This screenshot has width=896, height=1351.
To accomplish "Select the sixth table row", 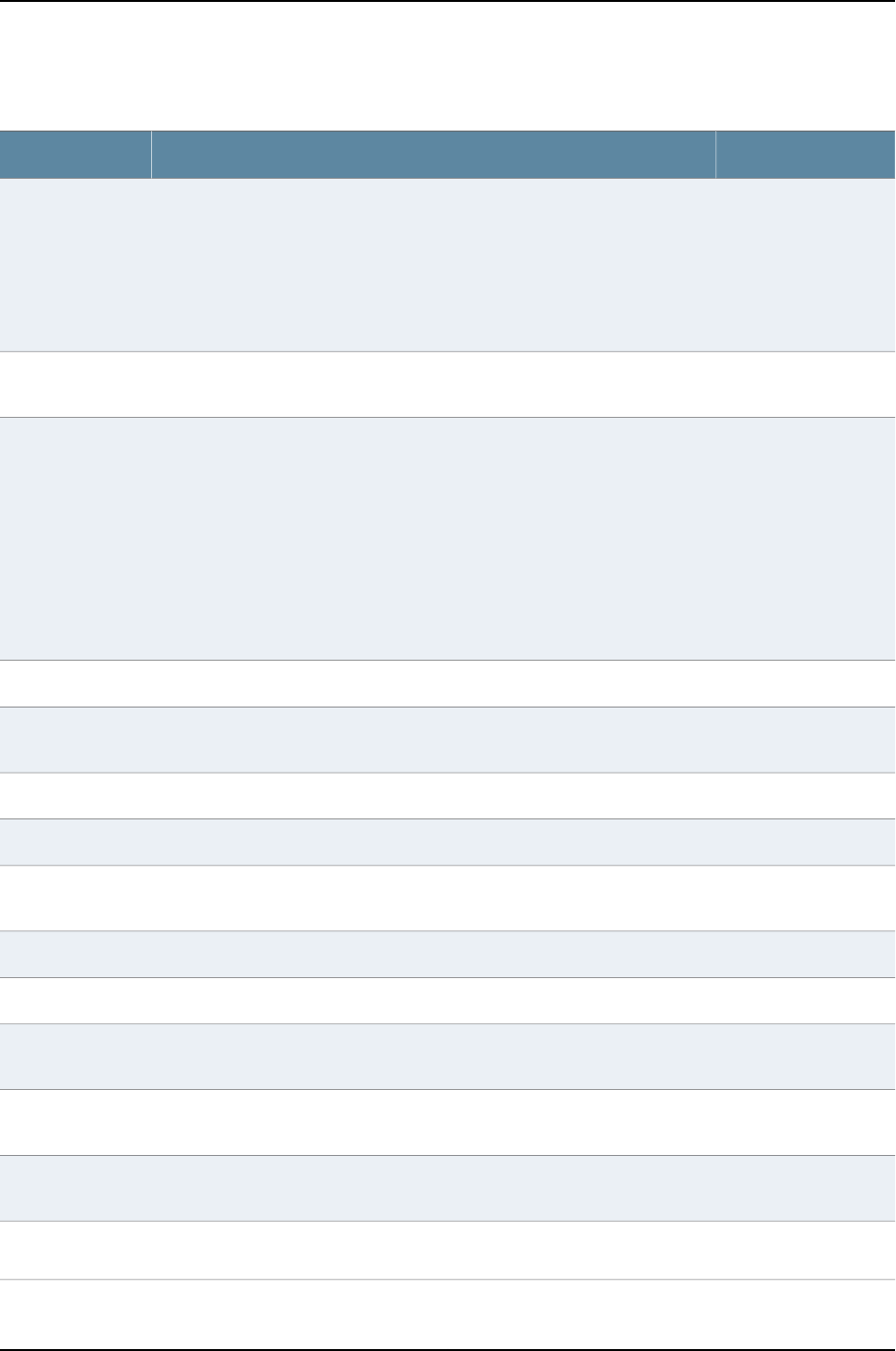I will [x=448, y=795].
